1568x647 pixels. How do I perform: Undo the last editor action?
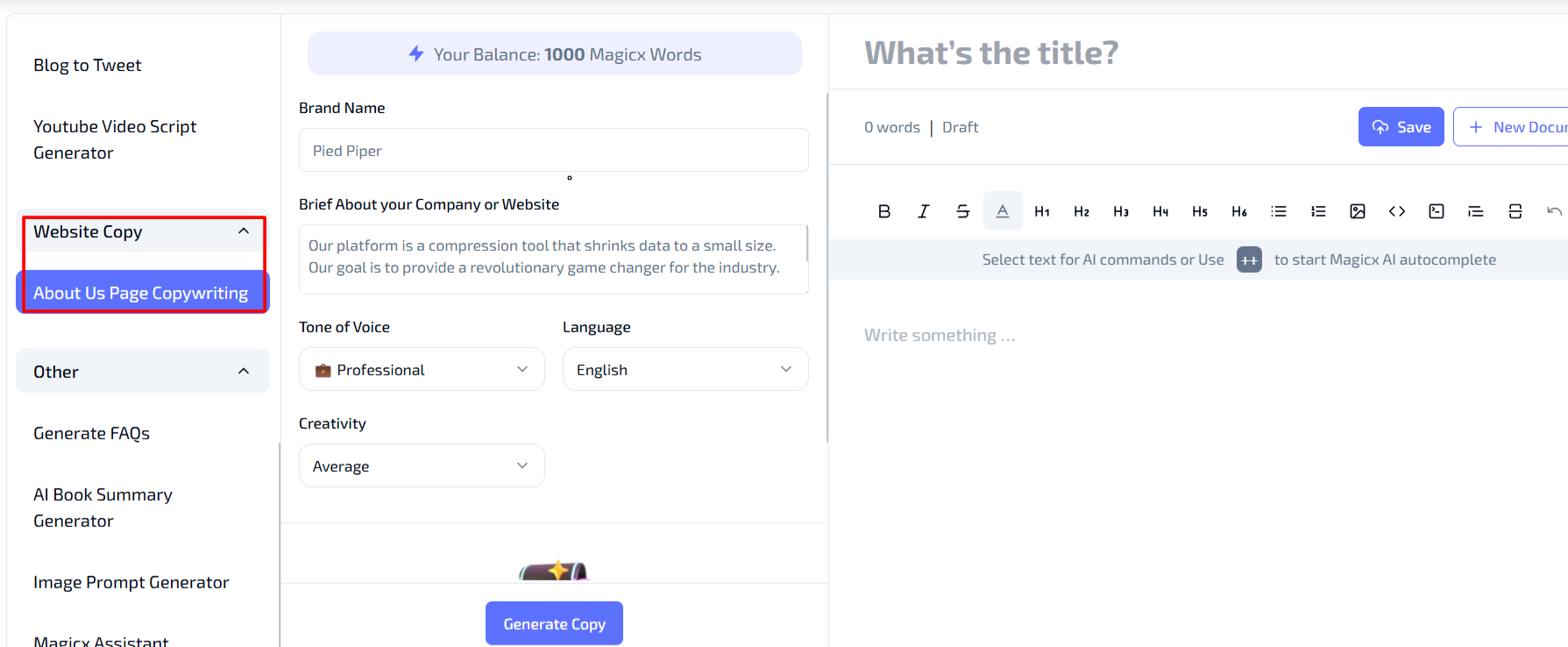click(x=1554, y=211)
